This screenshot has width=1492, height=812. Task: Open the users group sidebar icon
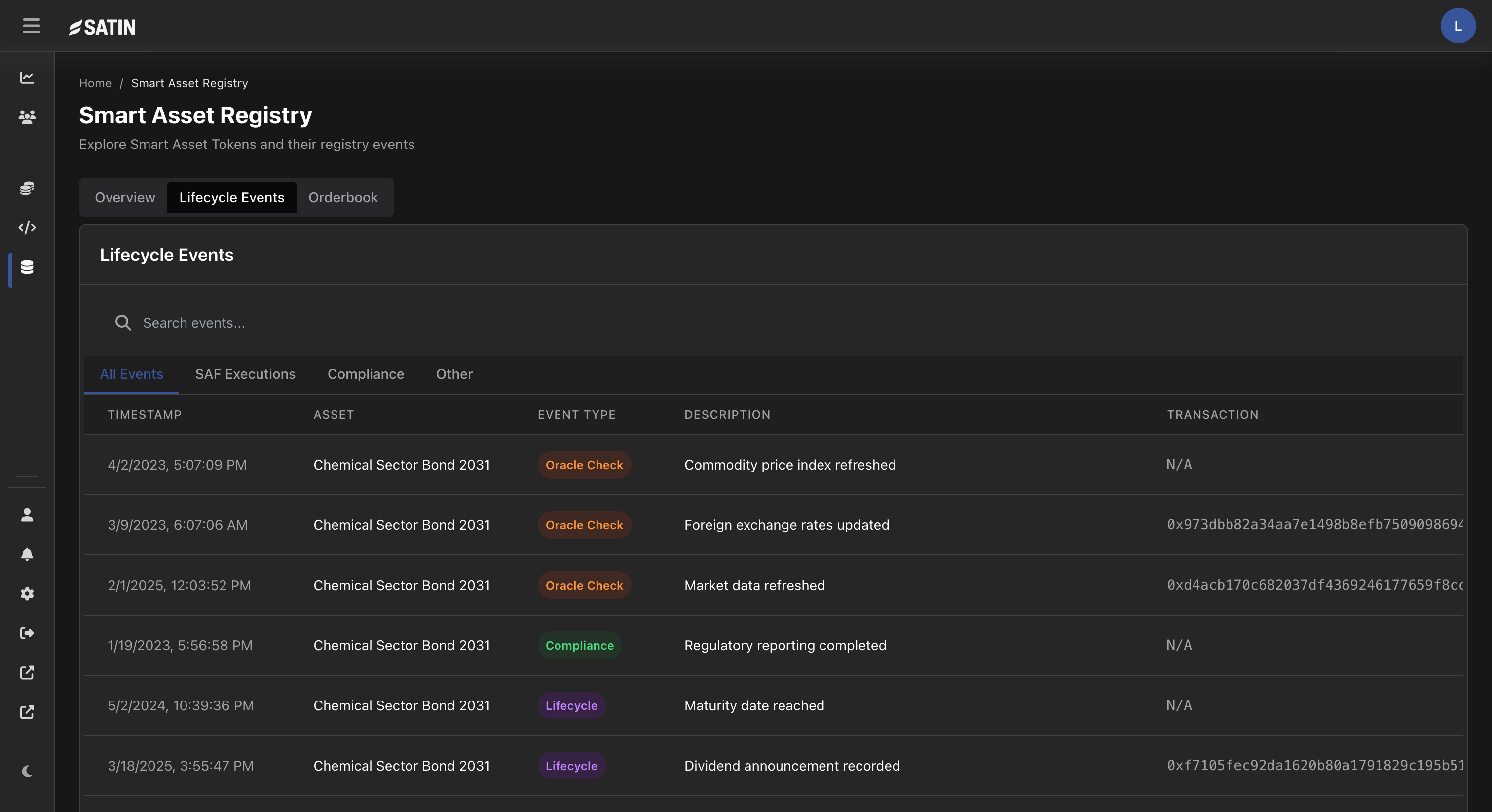pyautogui.click(x=27, y=117)
